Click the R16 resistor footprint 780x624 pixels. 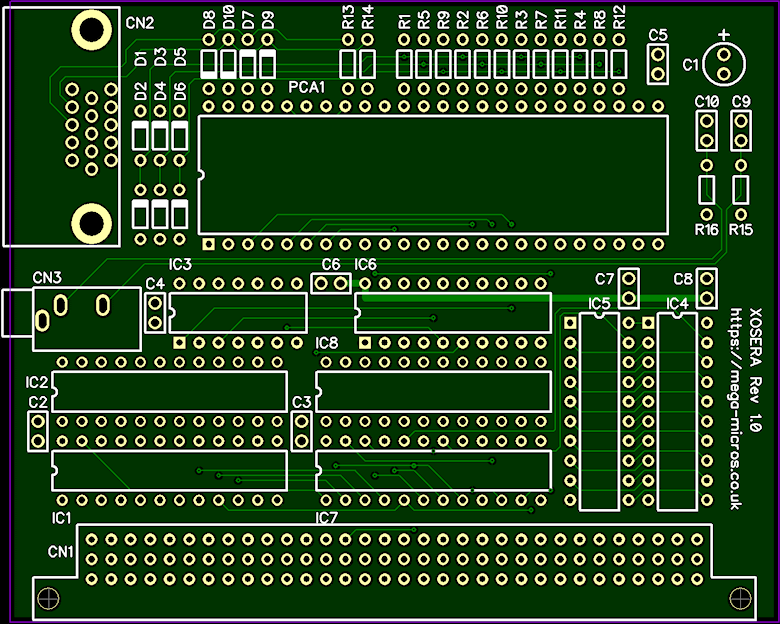[707, 189]
